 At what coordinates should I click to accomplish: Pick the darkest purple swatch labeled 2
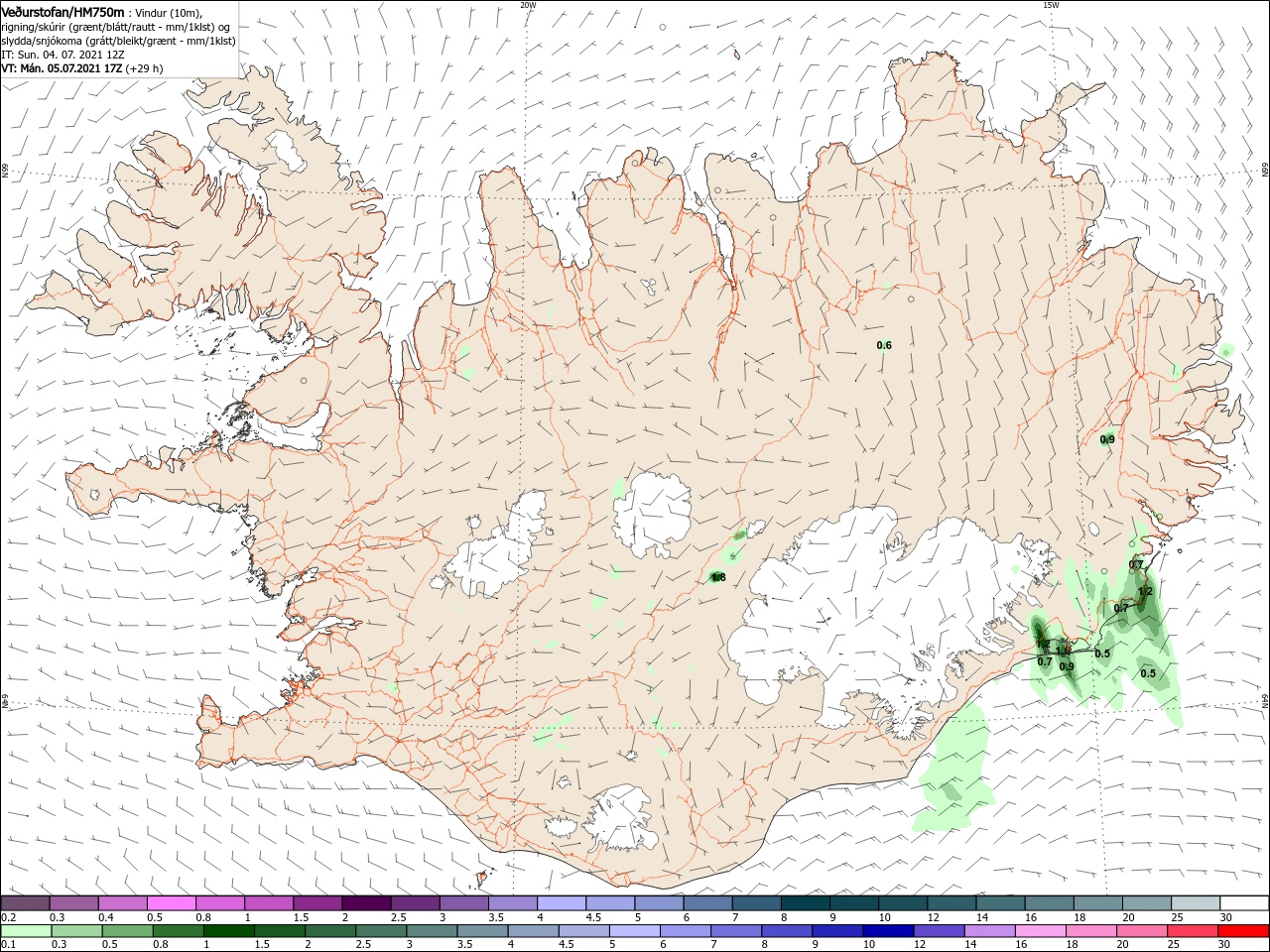tap(365, 903)
